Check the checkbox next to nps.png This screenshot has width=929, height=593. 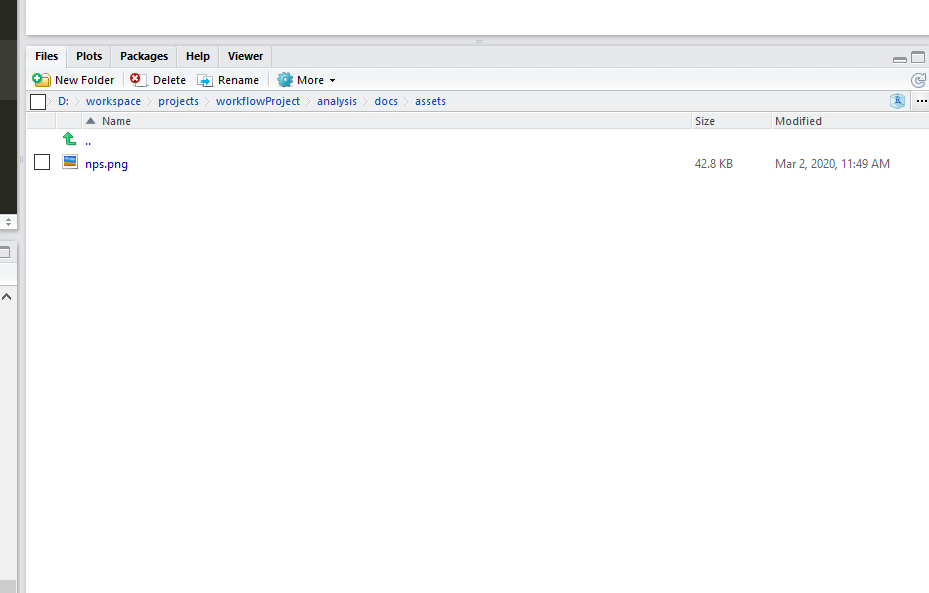[41, 162]
